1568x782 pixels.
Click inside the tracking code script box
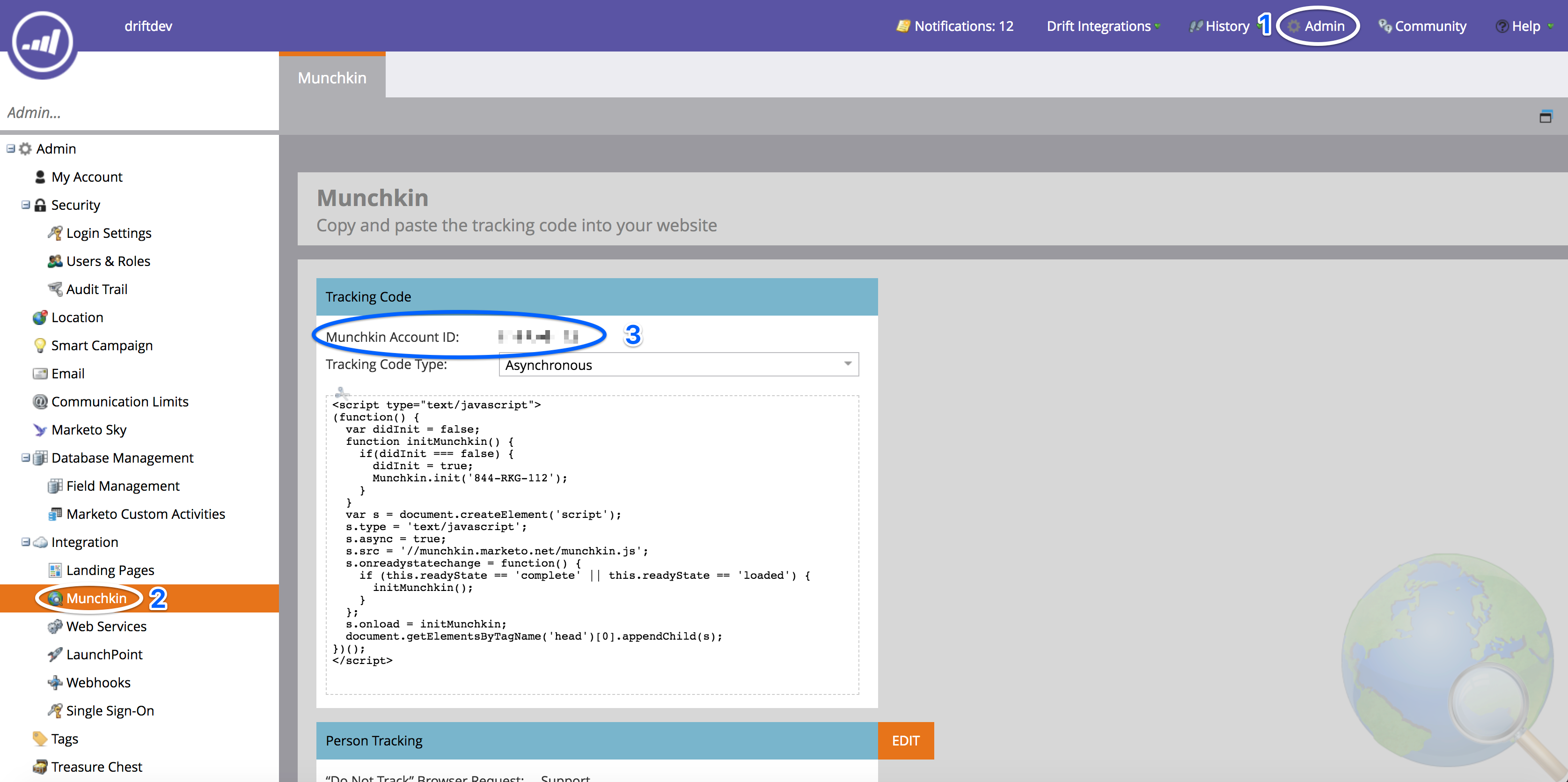pos(592,545)
